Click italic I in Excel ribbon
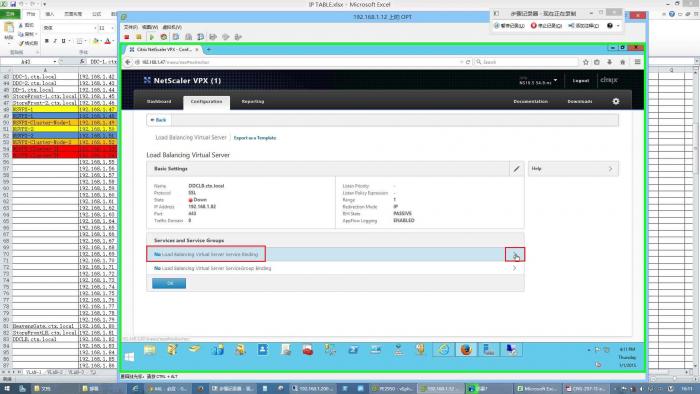 click(55, 41)
